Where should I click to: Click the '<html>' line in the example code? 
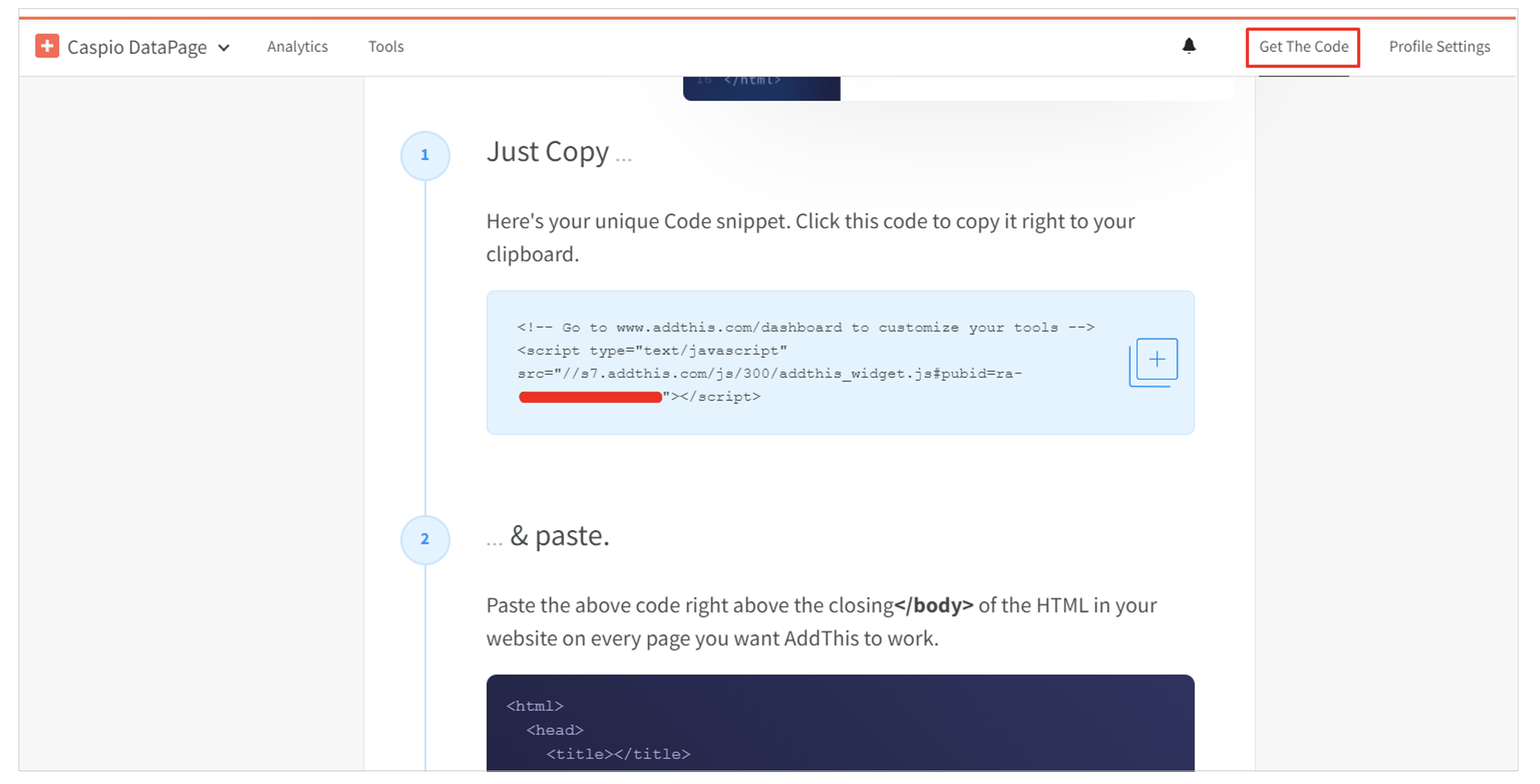535,706
